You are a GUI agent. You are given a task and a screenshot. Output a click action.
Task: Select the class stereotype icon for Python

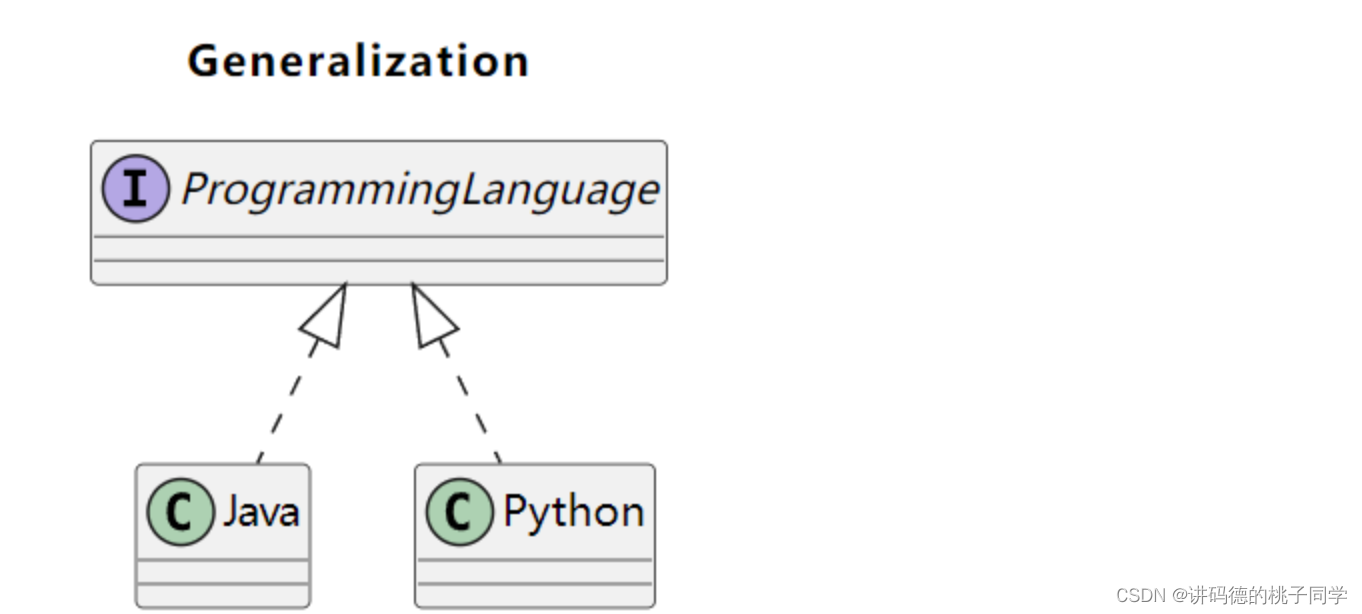pyautogui.click(x=460, y=510)
